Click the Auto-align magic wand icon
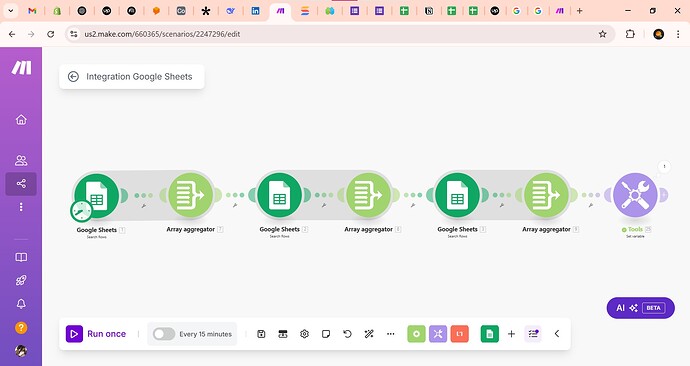 pos(369,334)
